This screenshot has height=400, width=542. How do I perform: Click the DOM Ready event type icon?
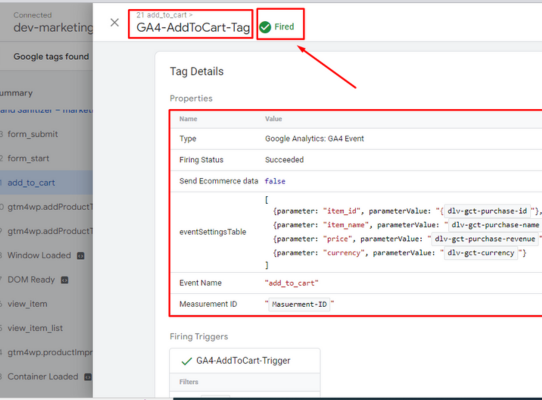[65, 280]
